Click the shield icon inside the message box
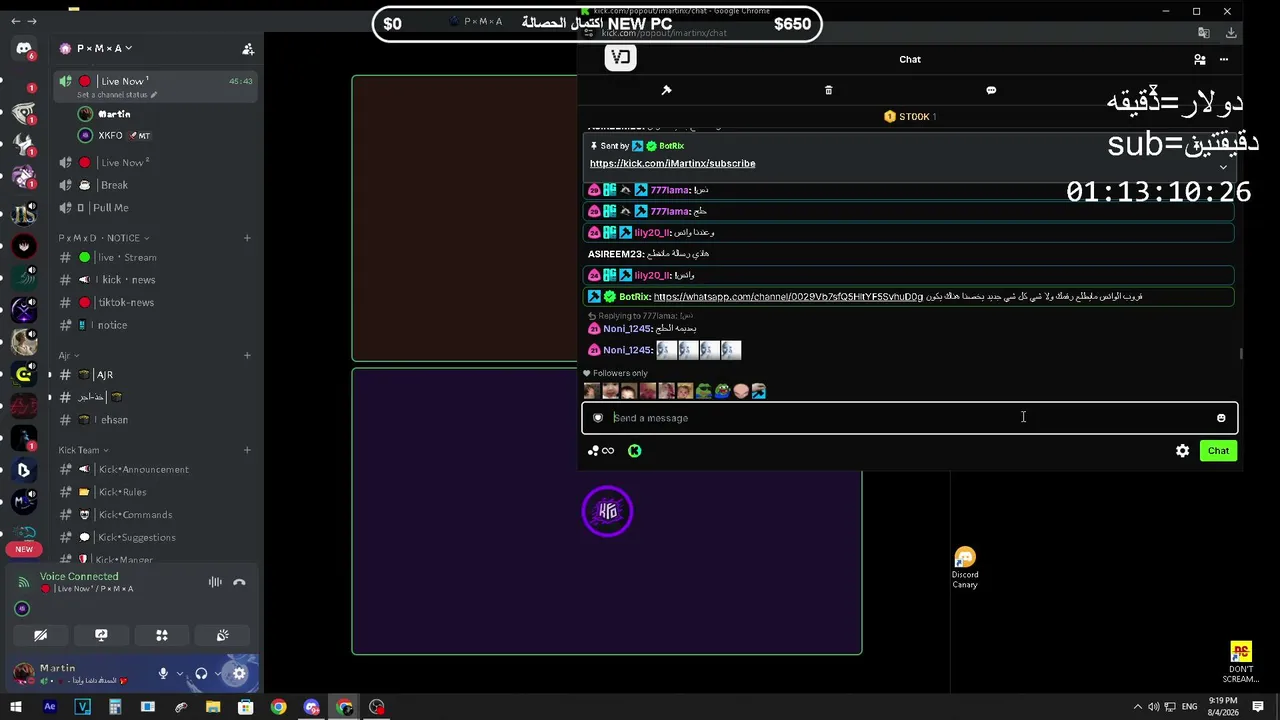Screen dimensions: 1280x720 (x=598, y=418)
